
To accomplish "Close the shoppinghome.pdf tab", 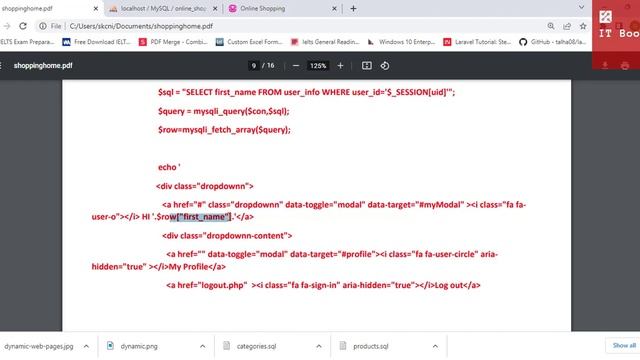I will click(x=96, y=8).
